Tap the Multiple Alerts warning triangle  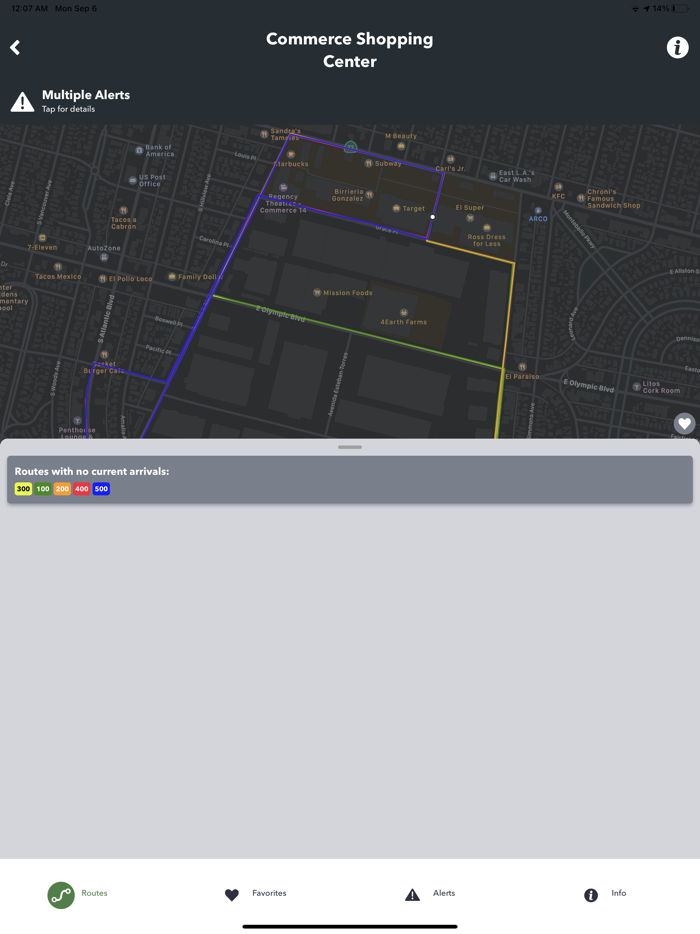tap(22, 102)
